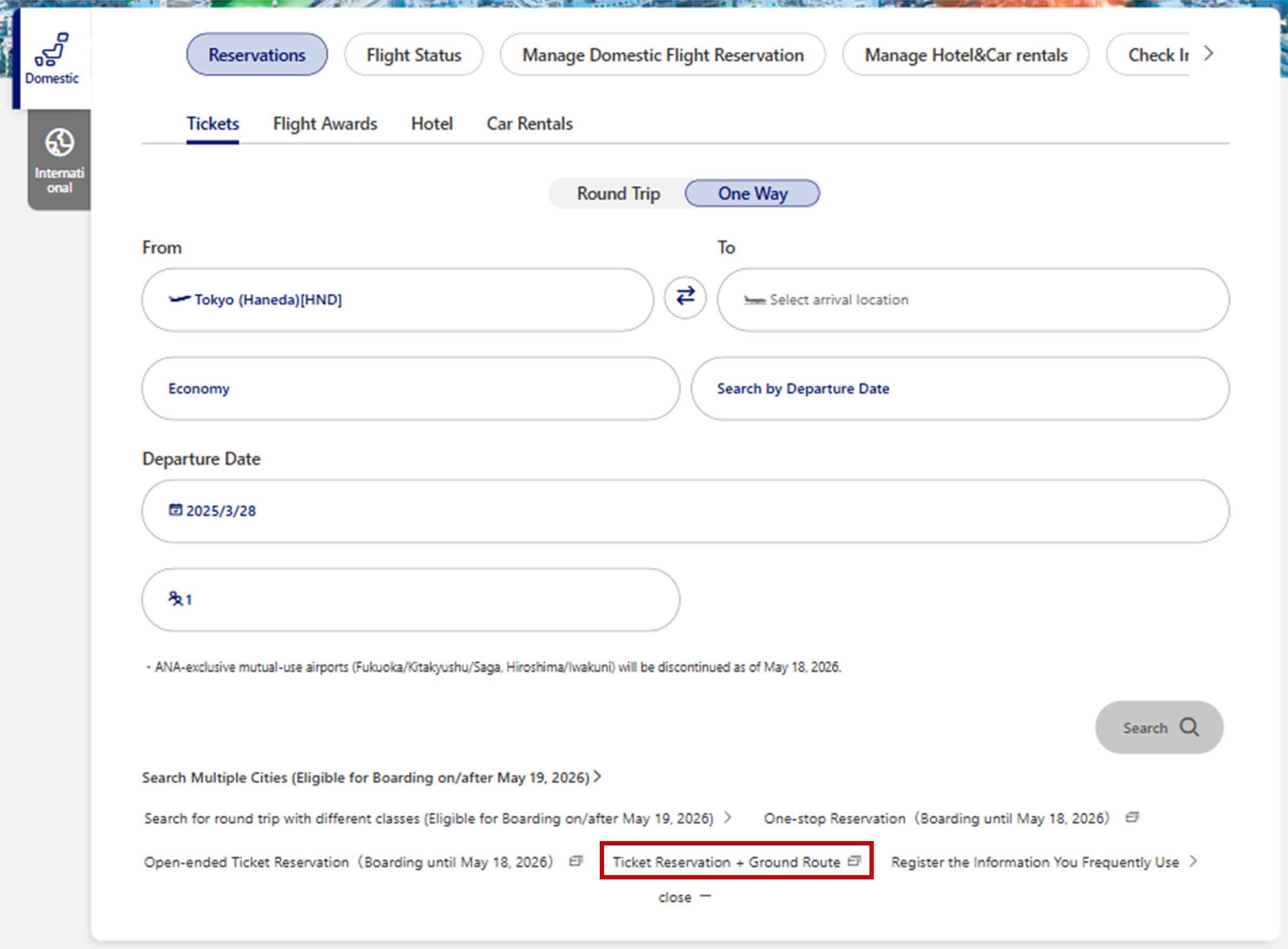This screenshot has width=1288, height=949.
Task: Switch to International globe icon tab
Action: pyautogui.click(x=59, y=160)
